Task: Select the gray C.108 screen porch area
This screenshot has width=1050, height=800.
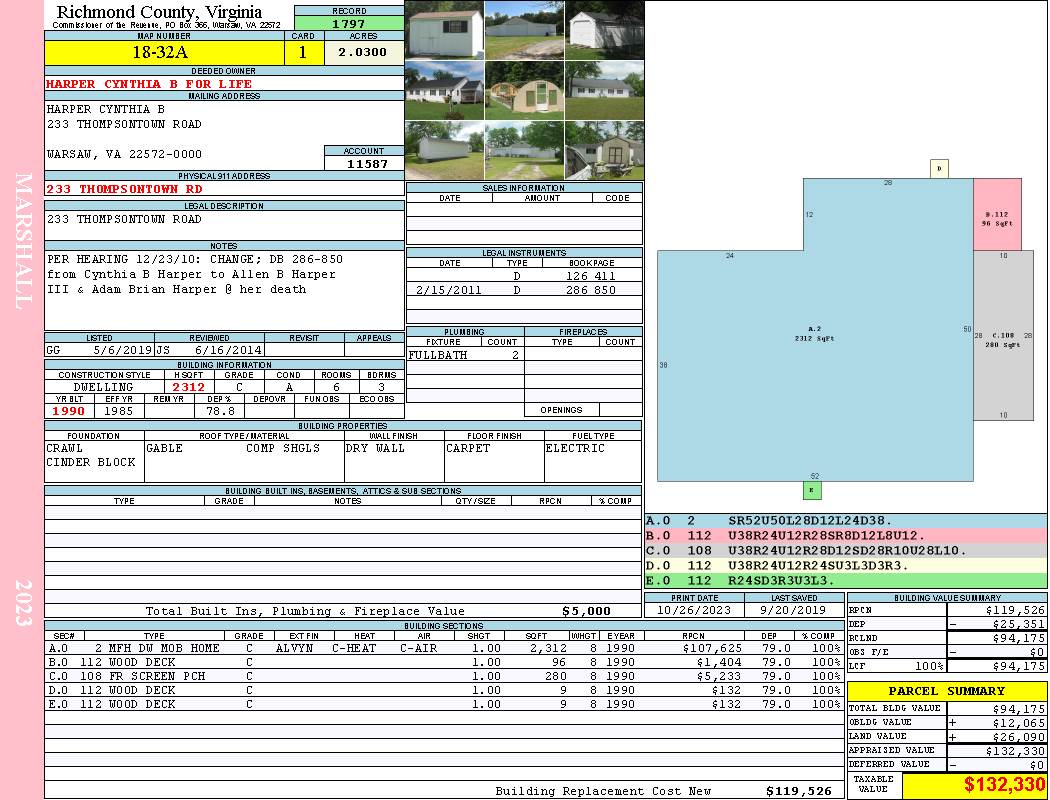Action: pyautogui.click(x=1003, y=340)
